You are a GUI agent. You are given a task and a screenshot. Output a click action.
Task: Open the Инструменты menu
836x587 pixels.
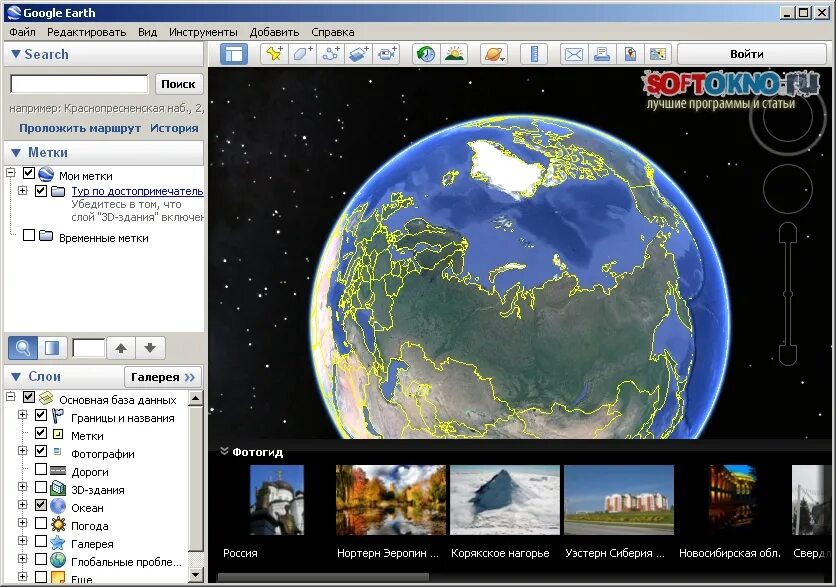tap(203, 32)
